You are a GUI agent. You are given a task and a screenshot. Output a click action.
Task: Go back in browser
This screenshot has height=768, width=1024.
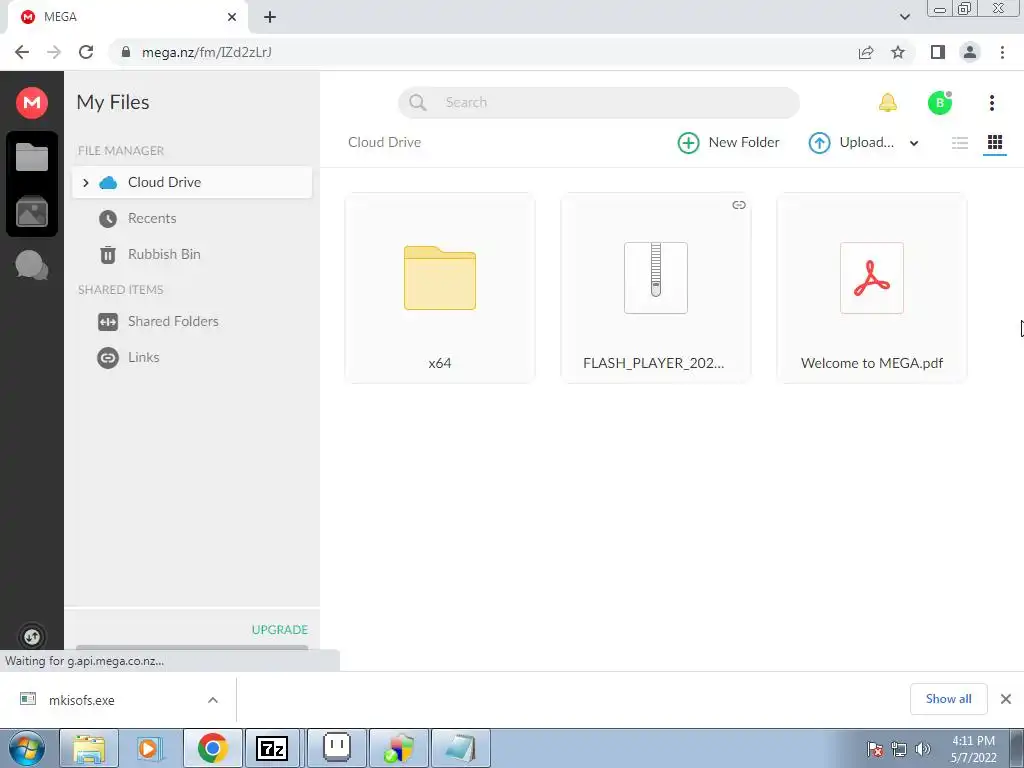pyautogui.click(x=22, y=52)
